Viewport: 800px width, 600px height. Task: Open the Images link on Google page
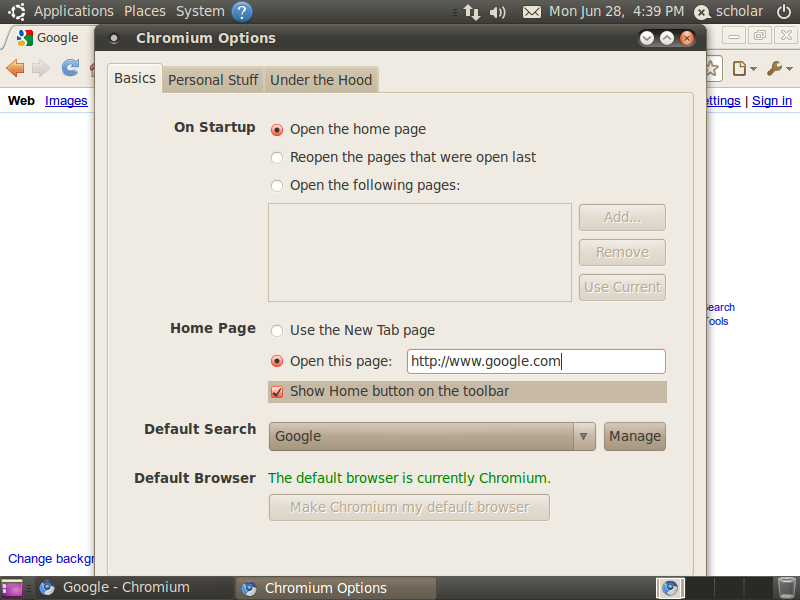66,101
